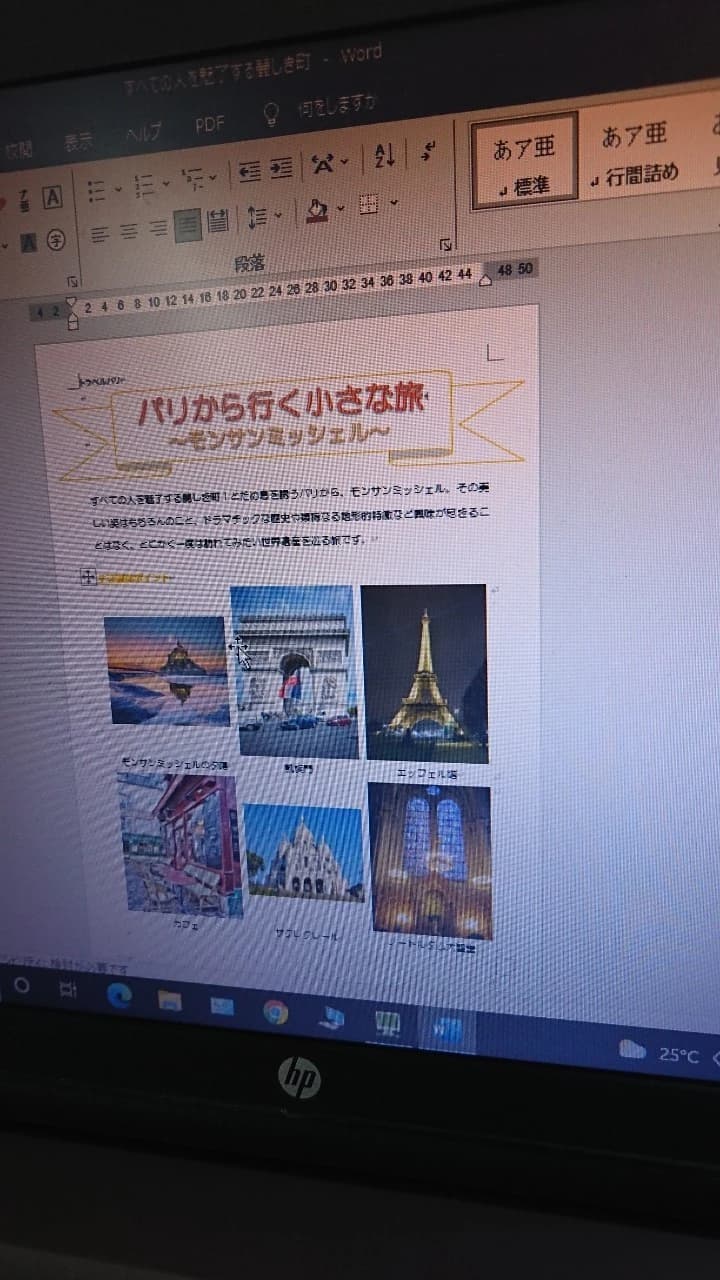Expand the numbering dropdown arrow
Viewport: 720px width, 1280px height.
(165, 183)
